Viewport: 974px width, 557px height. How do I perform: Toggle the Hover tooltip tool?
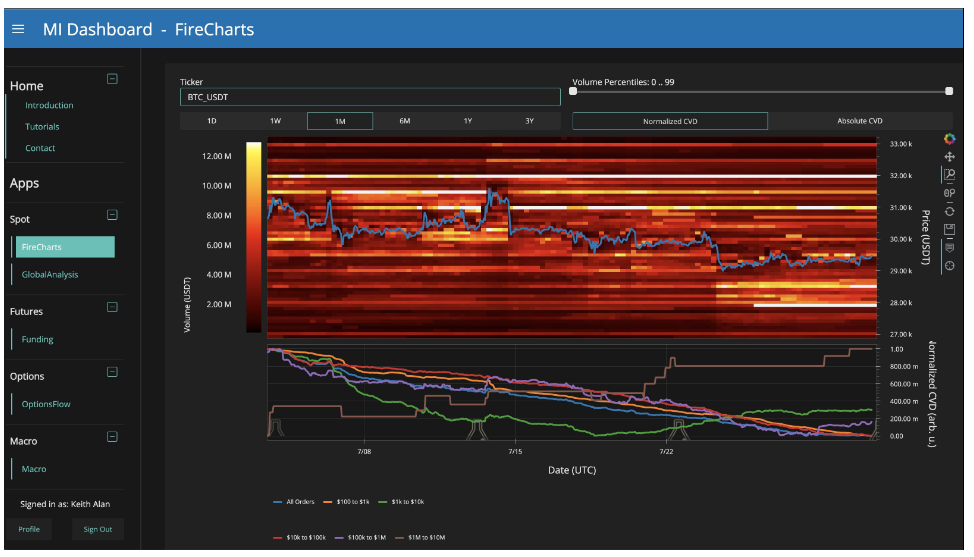tap(949, 247)
